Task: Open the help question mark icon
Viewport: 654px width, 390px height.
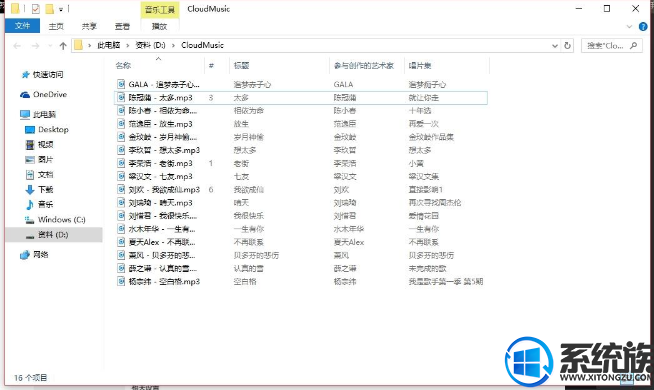Action: [x=643, y=27]
